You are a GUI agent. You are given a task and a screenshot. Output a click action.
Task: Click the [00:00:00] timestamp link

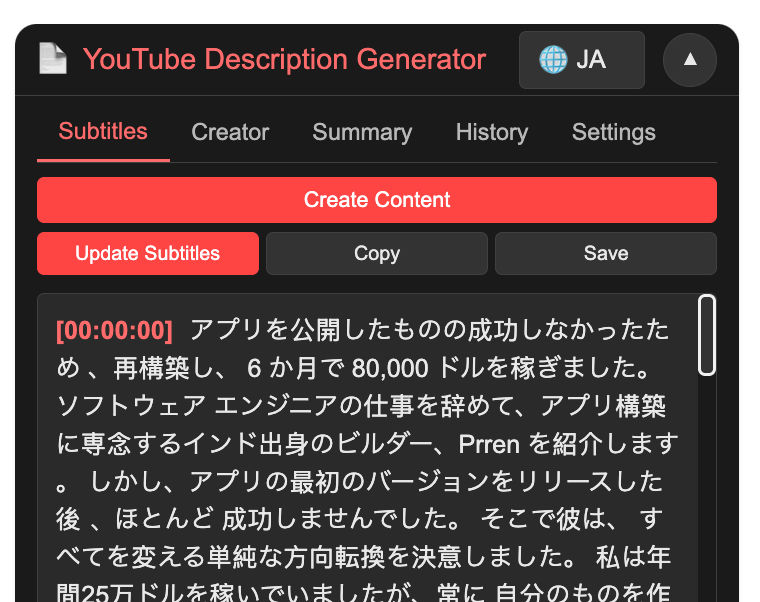(x=114, y=331)
